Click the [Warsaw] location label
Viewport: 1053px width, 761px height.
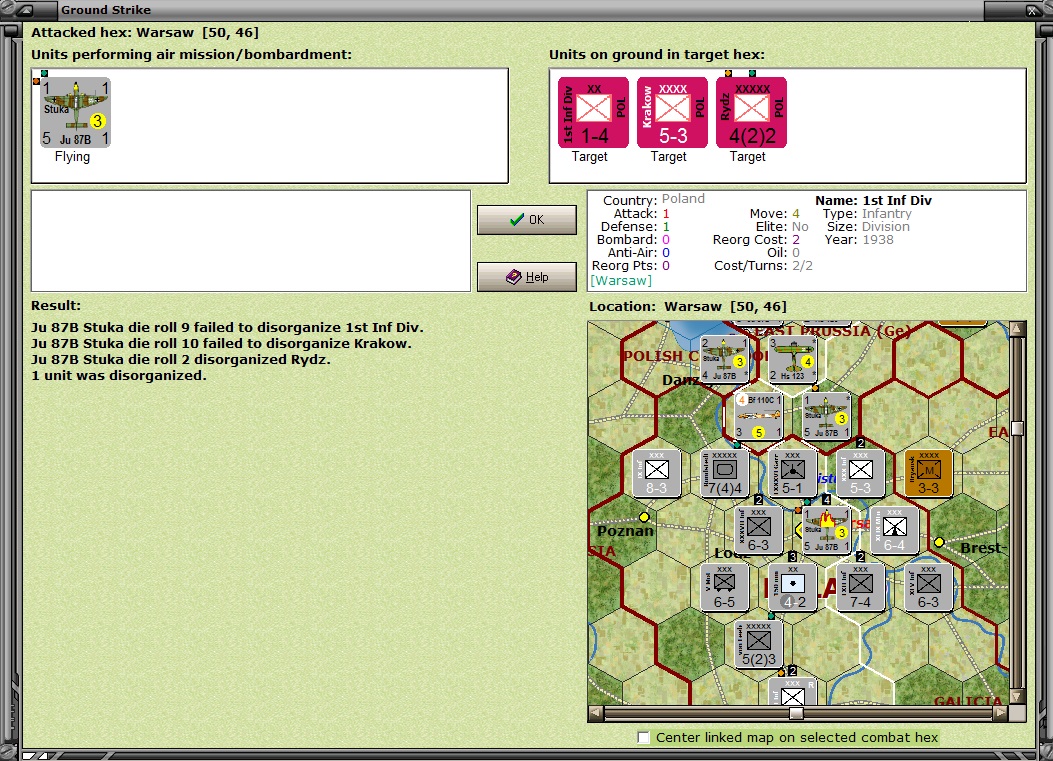coord(621,281)
